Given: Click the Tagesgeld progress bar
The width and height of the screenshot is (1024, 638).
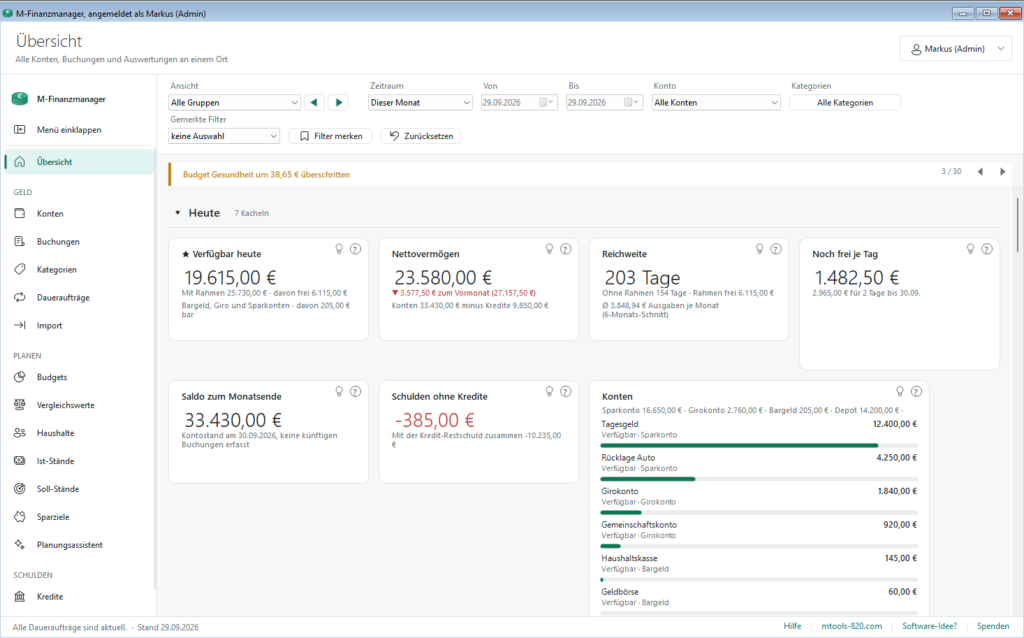Looking at the screenshot, I should coord(759,445).
